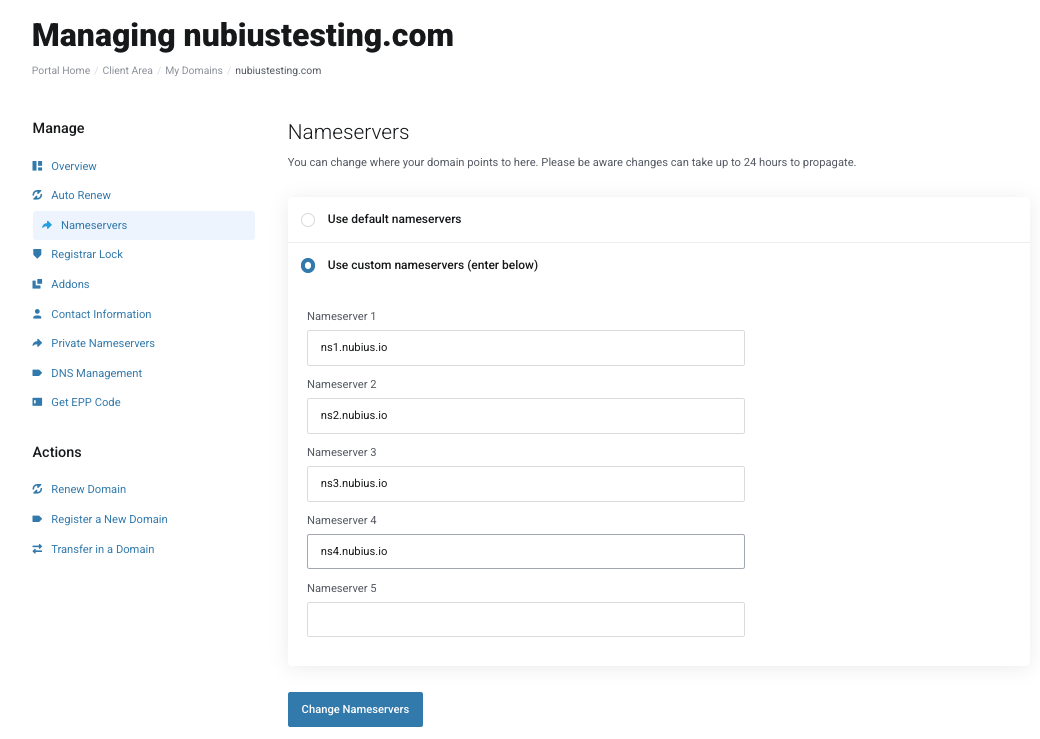Click the Registrar Lock shield icon
Viewport: 1040px width, 739px height.
37,254
